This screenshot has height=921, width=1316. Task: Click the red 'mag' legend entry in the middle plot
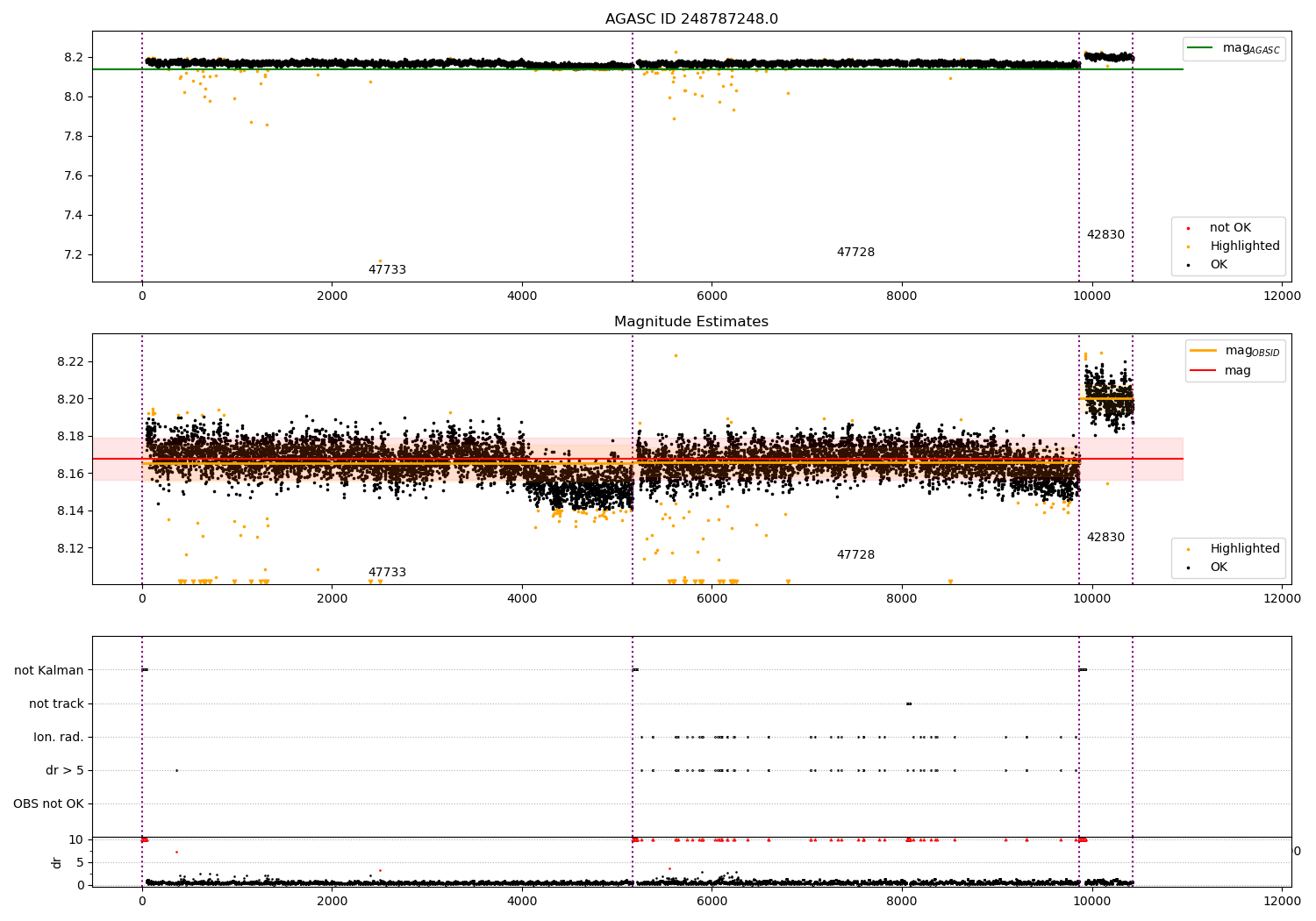[1238, 371]
